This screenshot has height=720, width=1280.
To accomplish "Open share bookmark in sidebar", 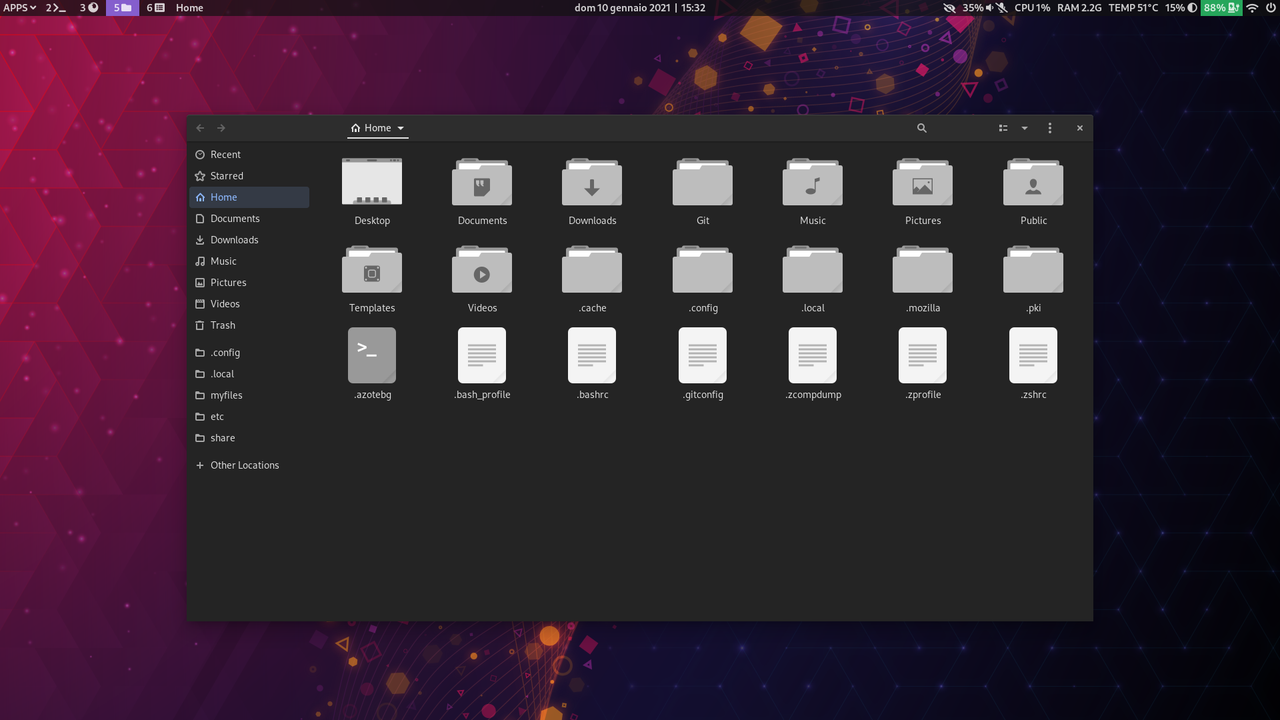I will tap(249, 438).
